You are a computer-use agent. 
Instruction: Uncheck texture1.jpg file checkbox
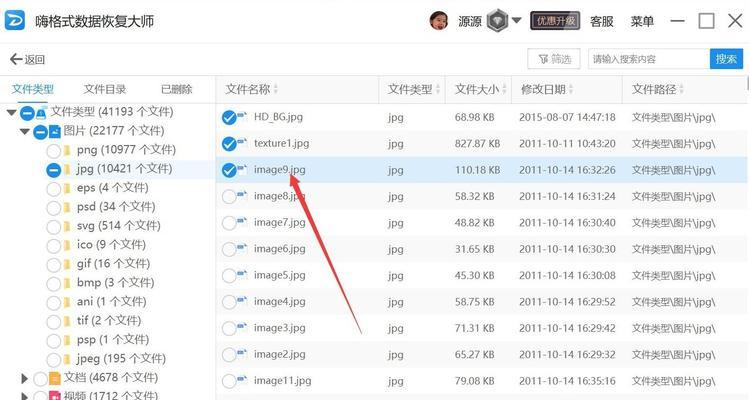click(229, 144)
